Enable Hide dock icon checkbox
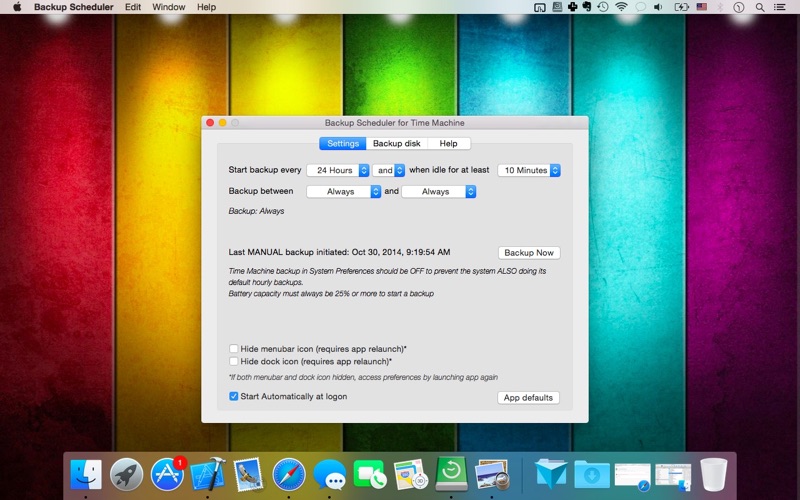The image size is (800, 500). click(234, 361)
